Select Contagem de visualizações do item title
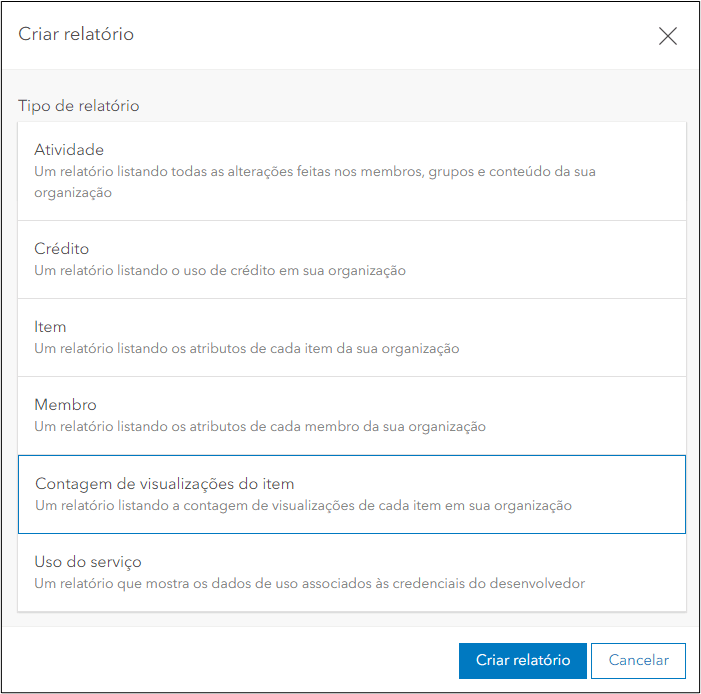Viewport: 701px width, 694px height. pyautogui.click(x=164, y=484)
